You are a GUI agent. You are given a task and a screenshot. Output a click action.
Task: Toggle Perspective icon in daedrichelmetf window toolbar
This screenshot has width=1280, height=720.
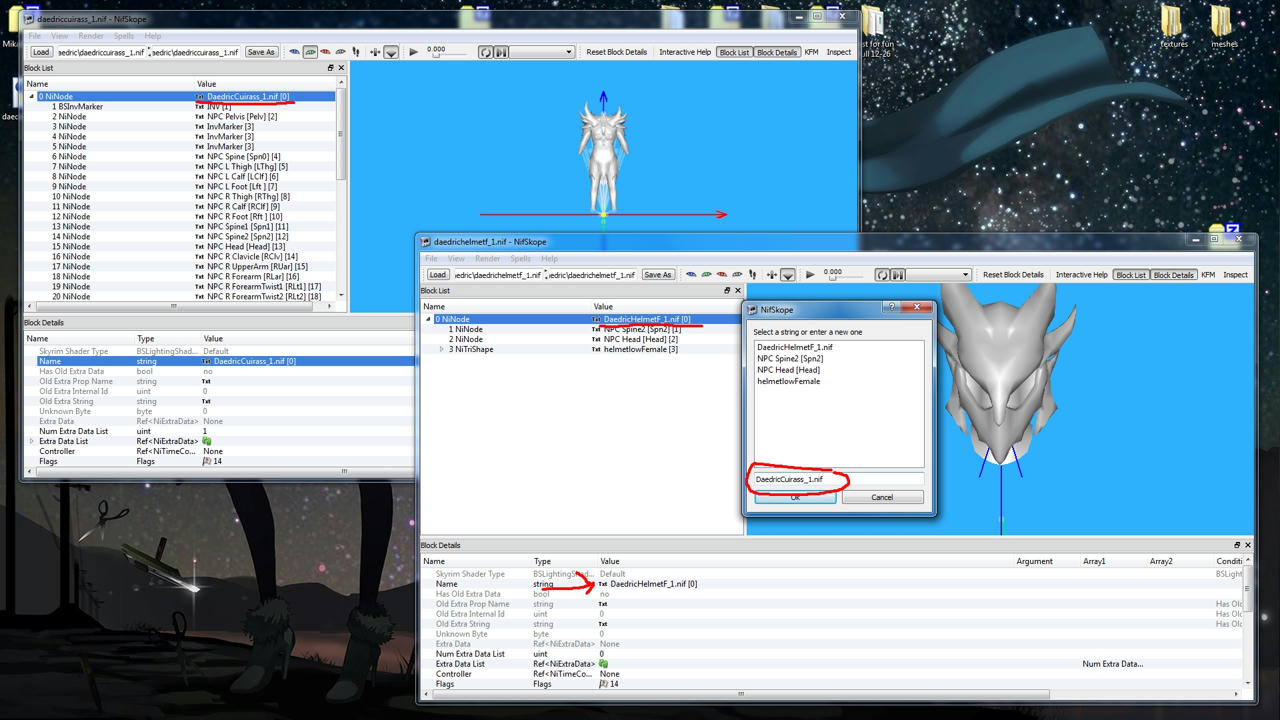[x=788, y=275]
